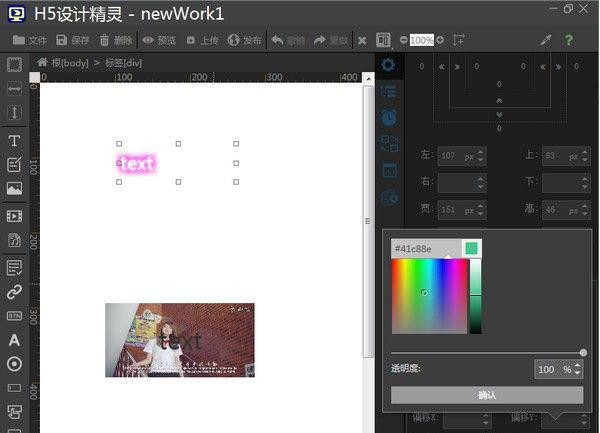The height and width of the screenshot is (433, 600).
Task: Open the settings gear panel tab
Action: 389,66
